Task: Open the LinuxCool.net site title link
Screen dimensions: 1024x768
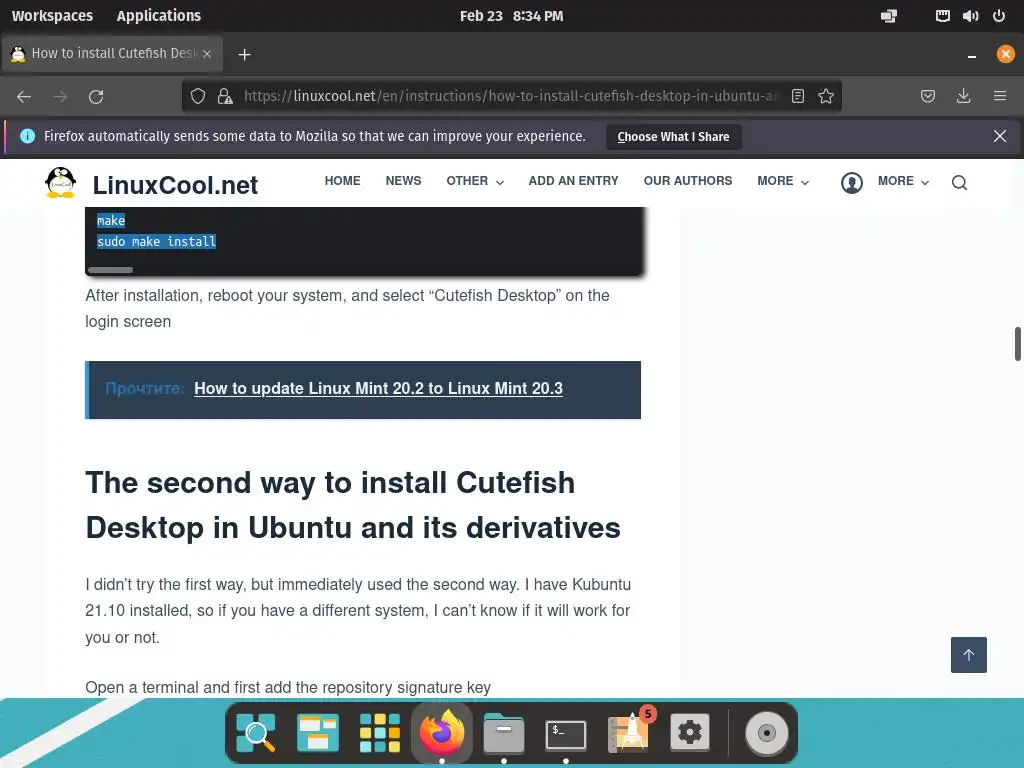Action: click(x=175, y=185)
